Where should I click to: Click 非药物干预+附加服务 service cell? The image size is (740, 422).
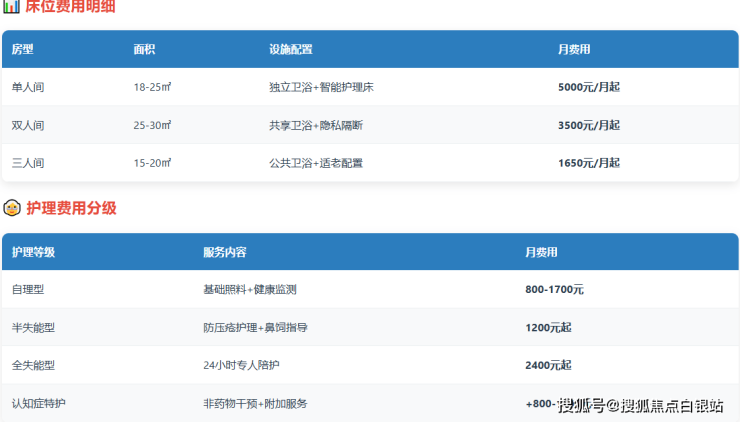(x=255, y=403)
